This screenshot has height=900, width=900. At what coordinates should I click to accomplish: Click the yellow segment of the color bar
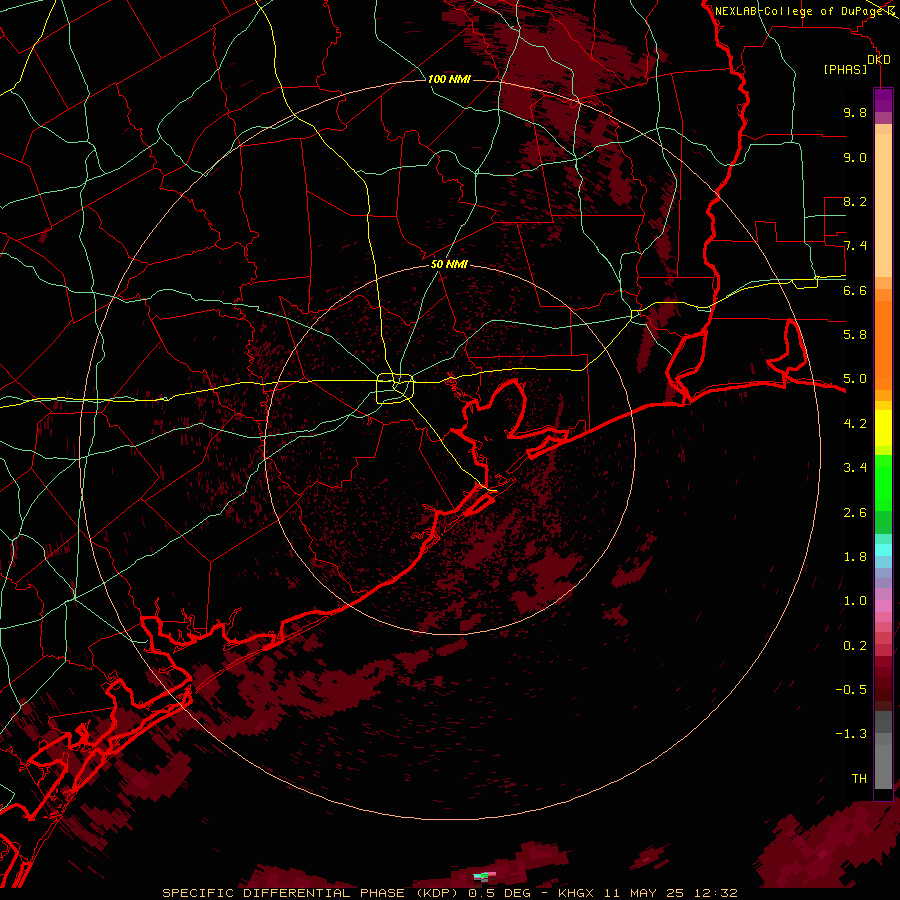click(x=883, y=428)
